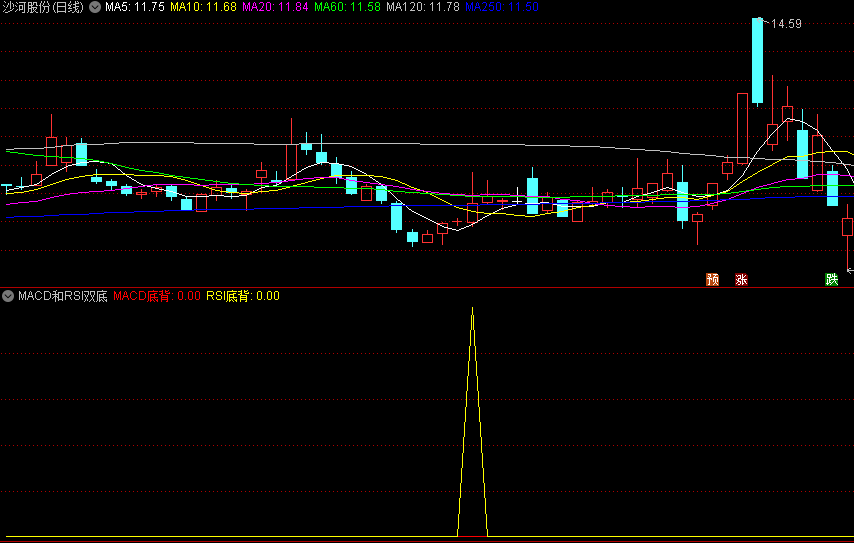Click the green 跌 marker icon
854x543 pixels.
831,280
